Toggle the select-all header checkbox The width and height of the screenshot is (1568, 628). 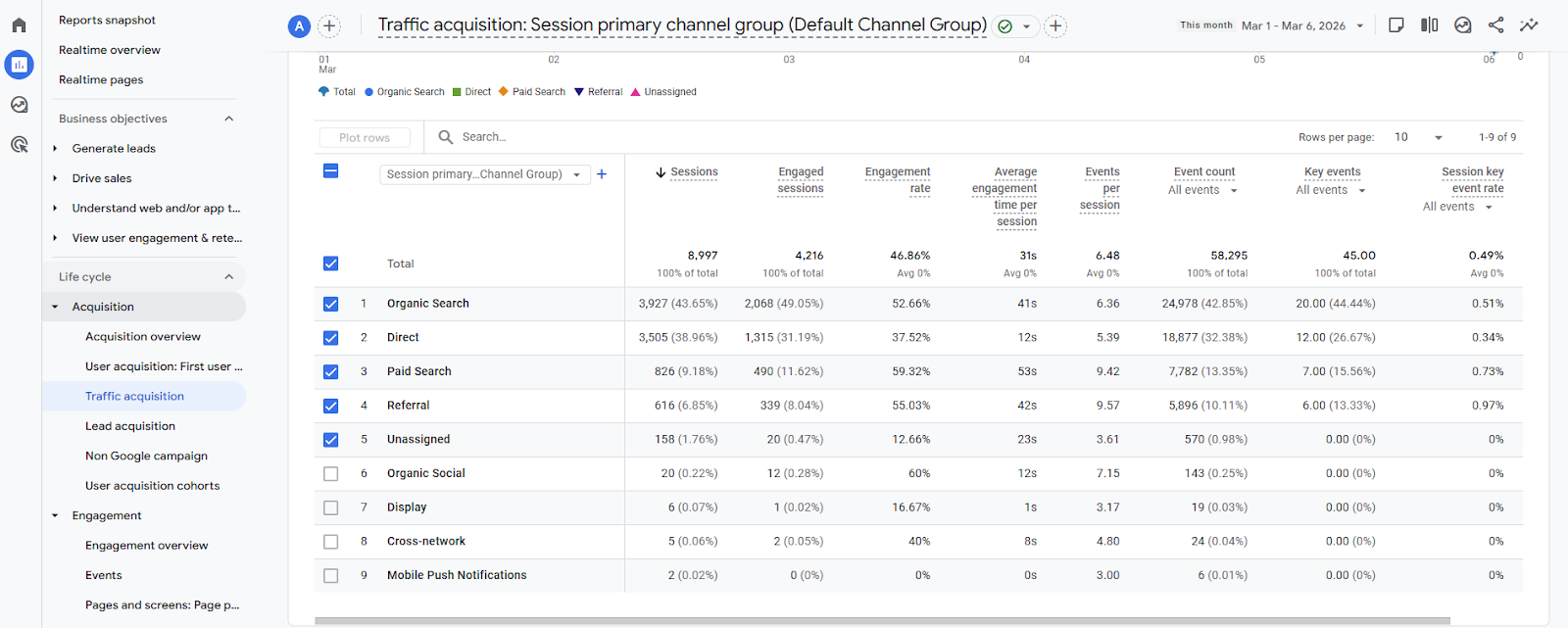point(331,171)
